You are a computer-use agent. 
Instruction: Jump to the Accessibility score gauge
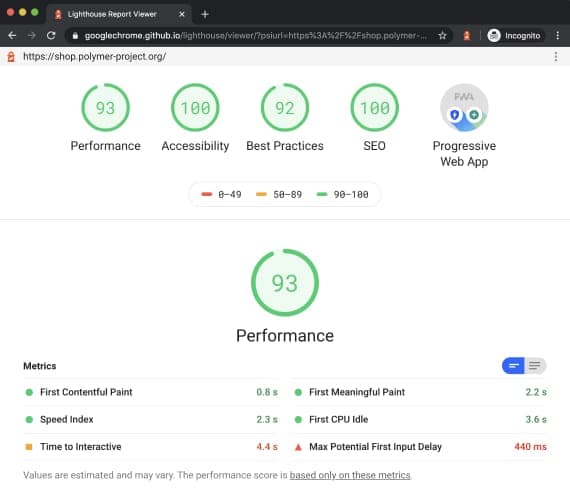coord(195,108)
